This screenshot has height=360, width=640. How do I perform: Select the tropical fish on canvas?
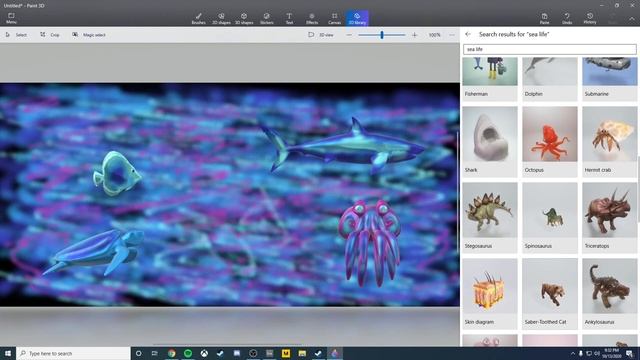[116, 173]
